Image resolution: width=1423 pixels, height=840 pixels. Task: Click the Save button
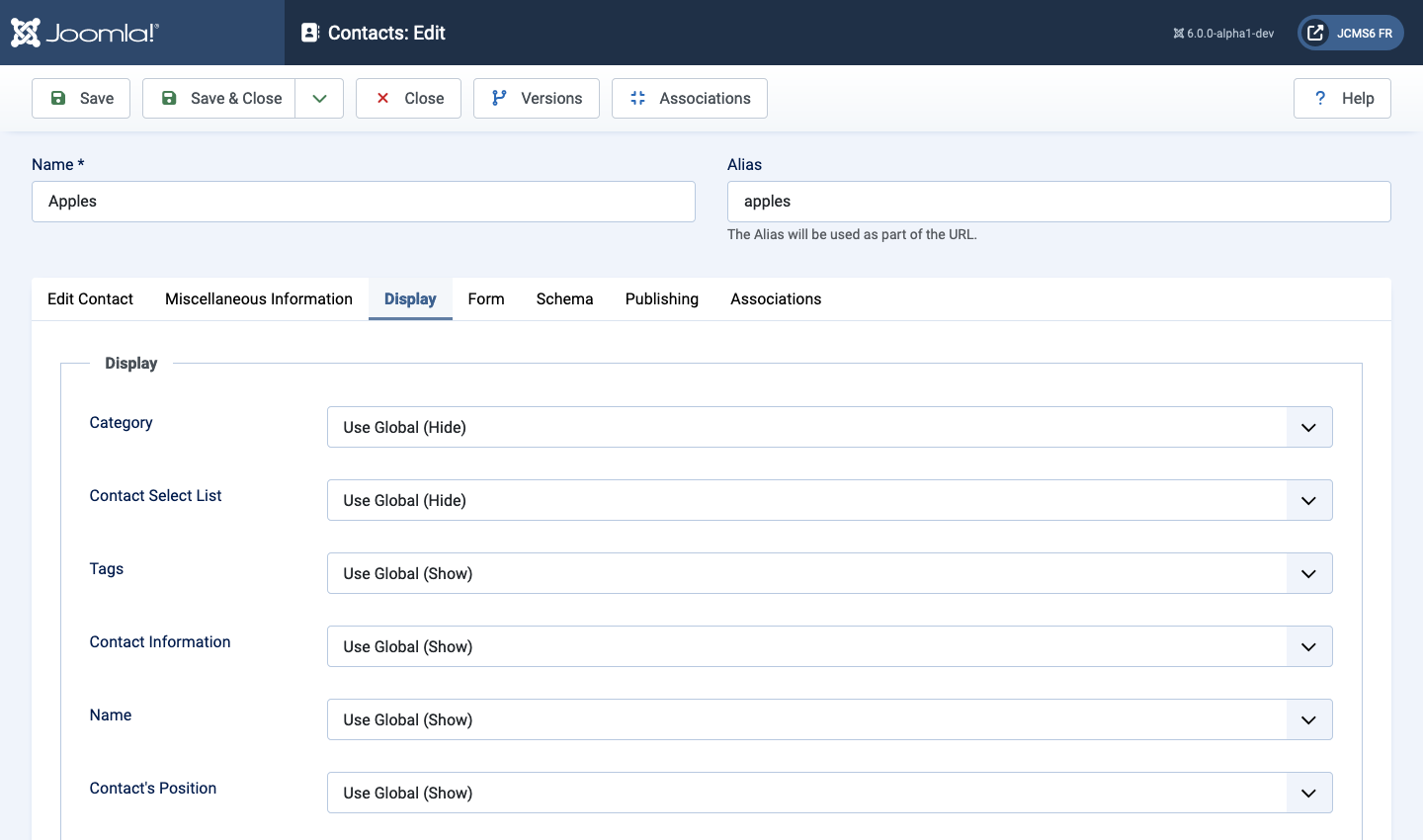coord(81,98)
